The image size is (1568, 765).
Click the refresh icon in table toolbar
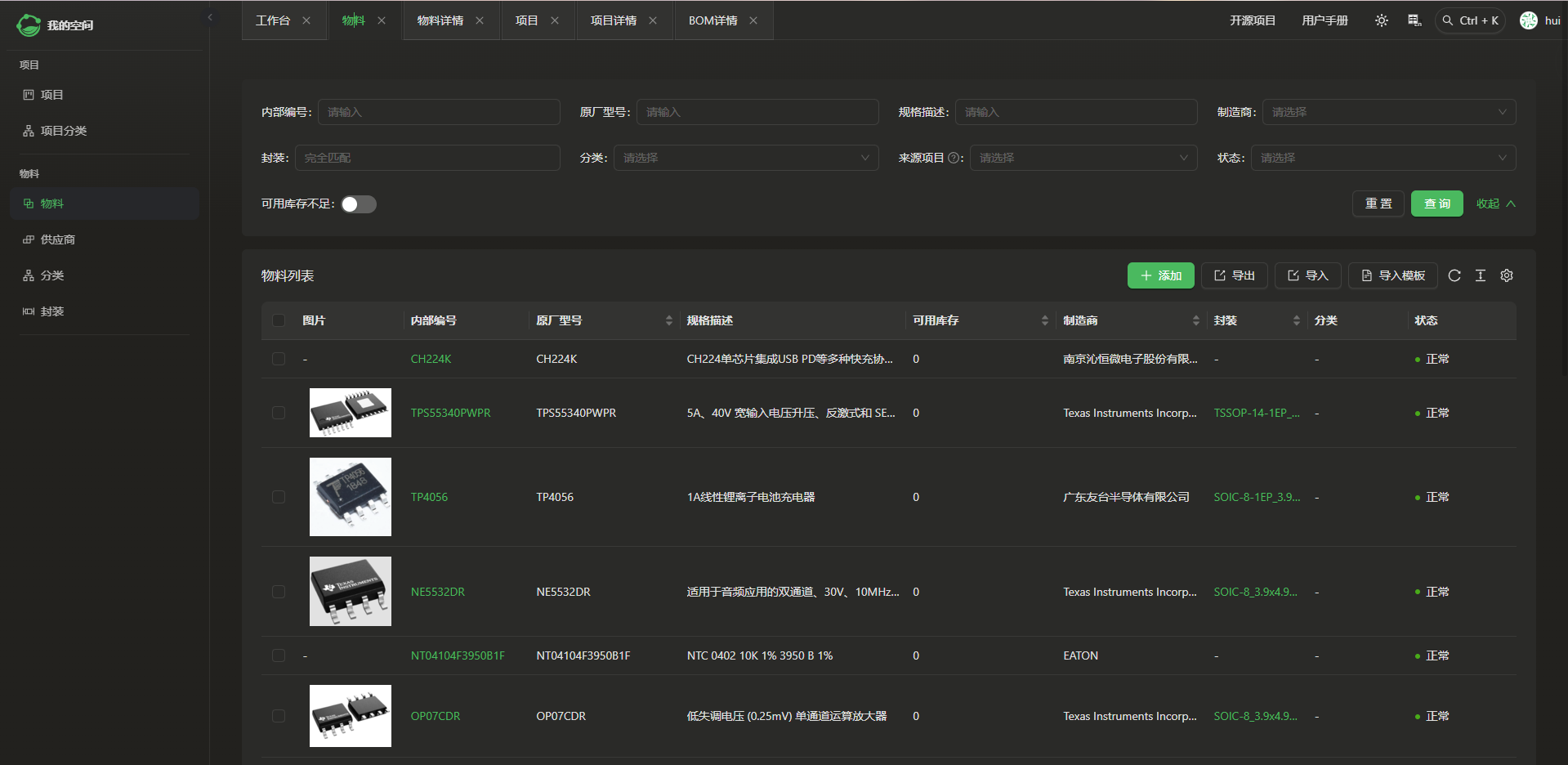coord(1454,276)
